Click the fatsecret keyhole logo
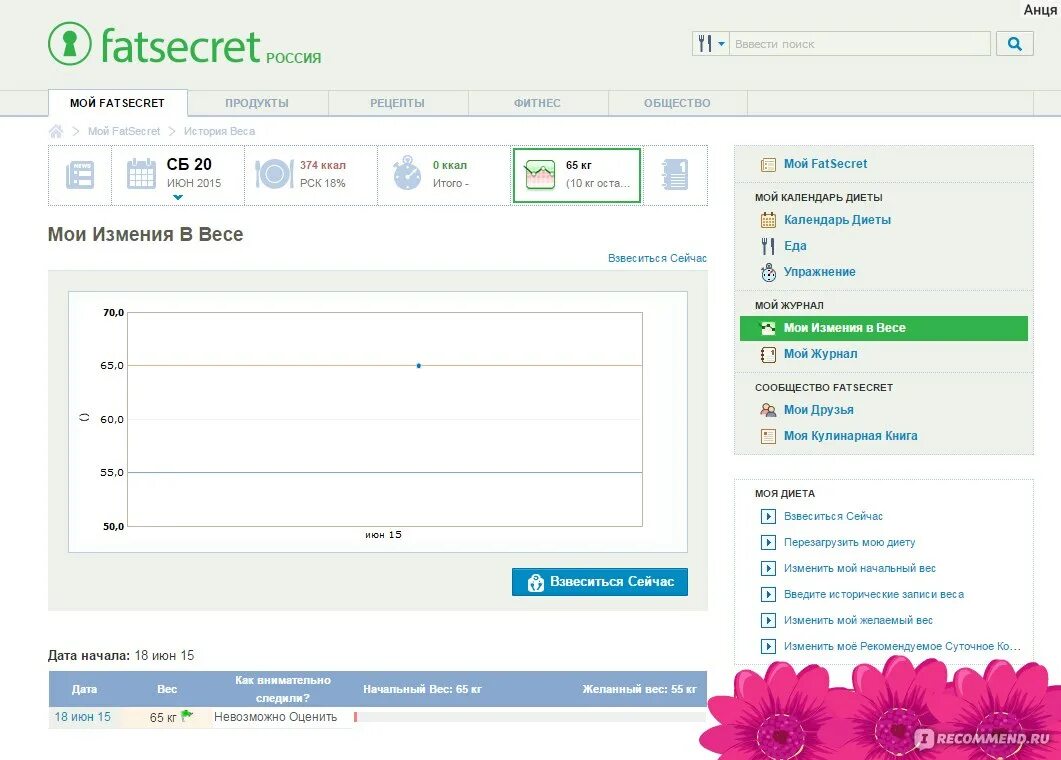 pyautogui.click(x=70, y=43)
